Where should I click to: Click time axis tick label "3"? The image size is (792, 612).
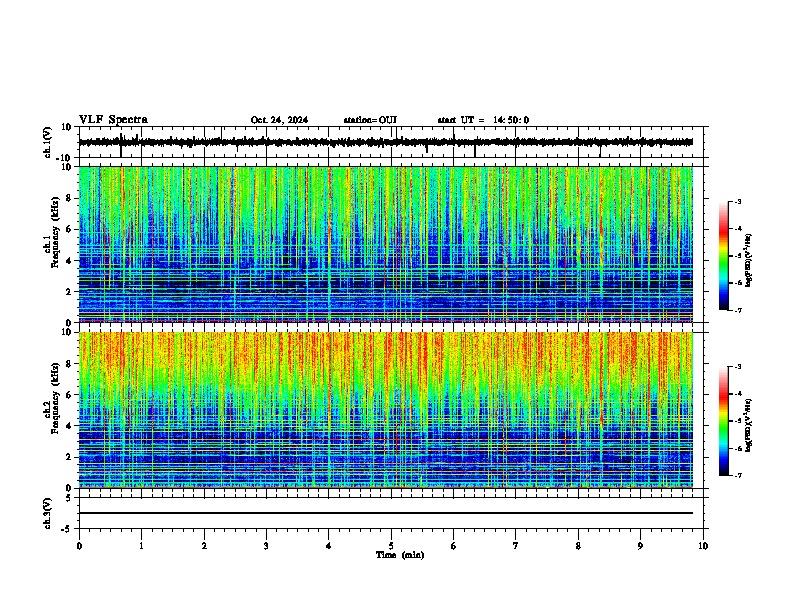[266, 546]
